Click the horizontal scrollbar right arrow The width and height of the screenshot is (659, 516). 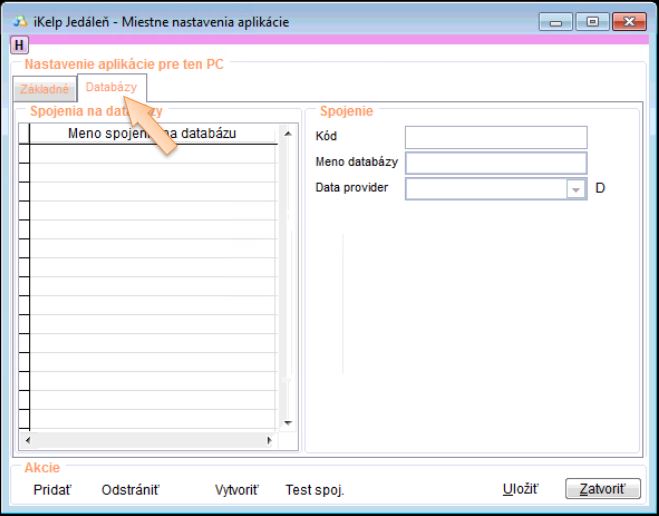269,440
